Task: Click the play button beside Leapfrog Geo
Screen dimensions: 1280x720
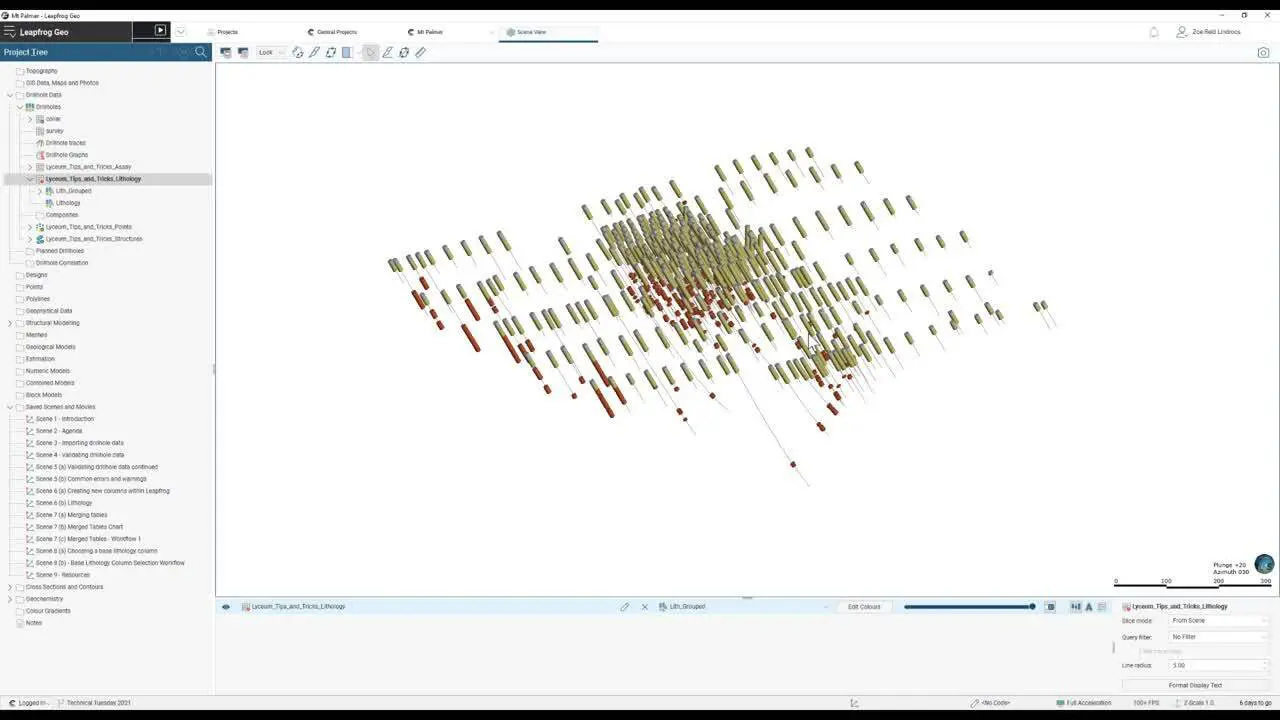Action: (160, 31)
